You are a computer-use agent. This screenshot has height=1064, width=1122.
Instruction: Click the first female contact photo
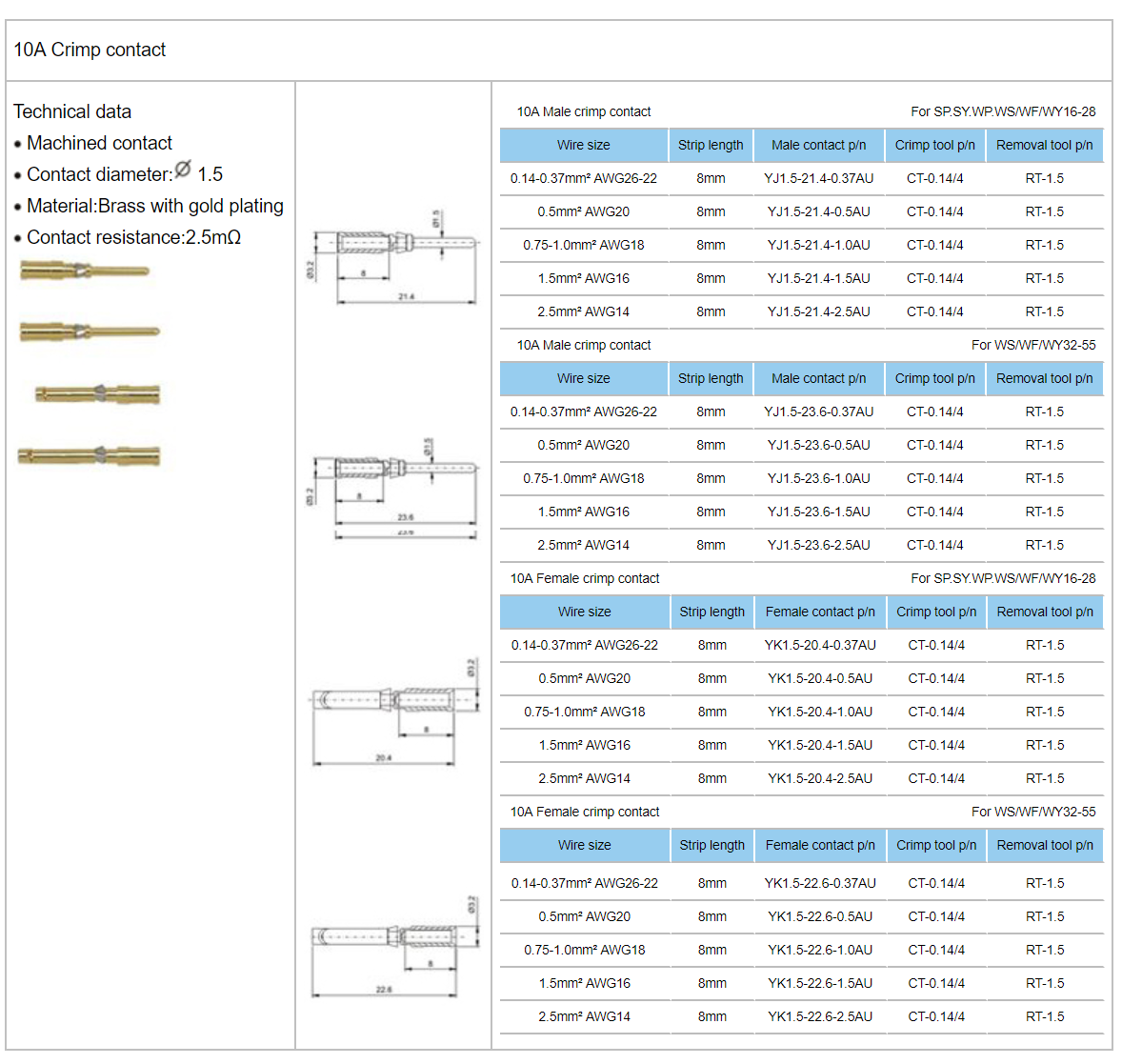[x=97, y=393]
